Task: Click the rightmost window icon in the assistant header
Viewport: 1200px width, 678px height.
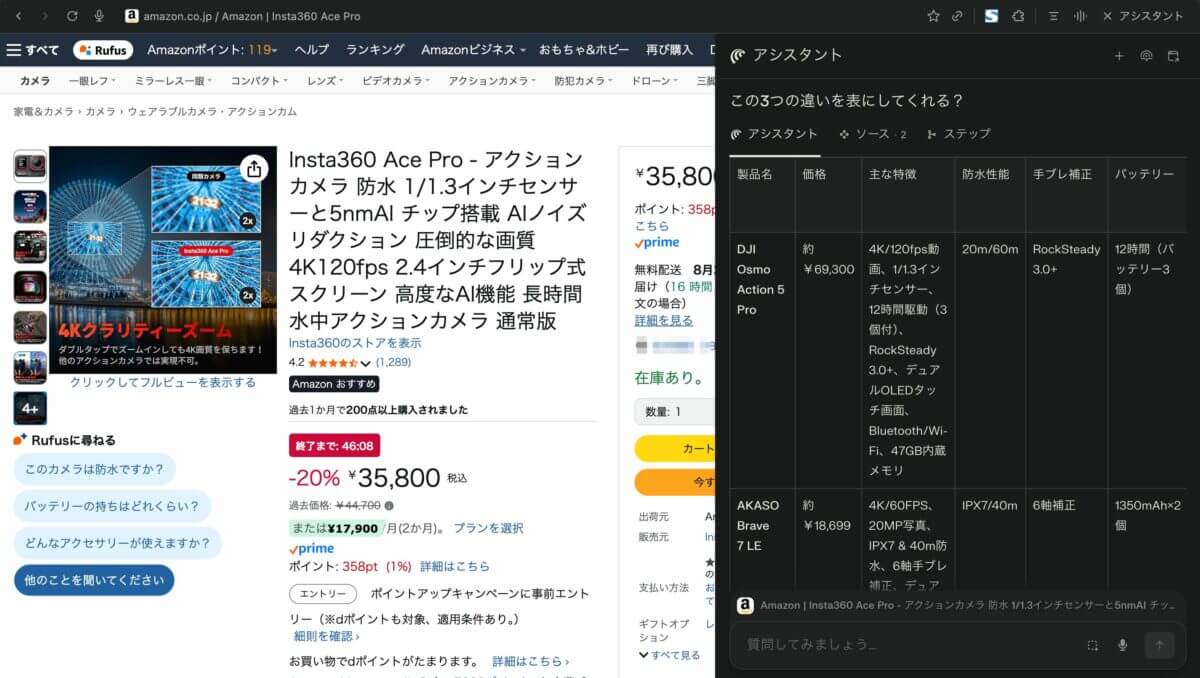Action: [x=1174, y=56]
